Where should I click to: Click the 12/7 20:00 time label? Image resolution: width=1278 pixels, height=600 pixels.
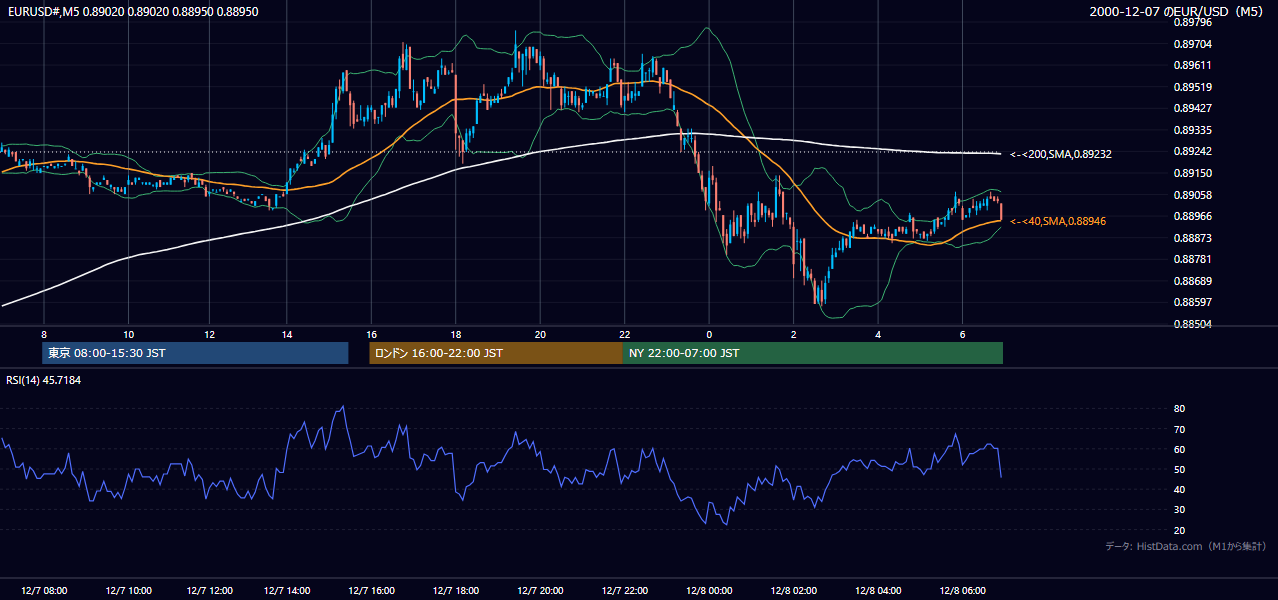[541, 591]
